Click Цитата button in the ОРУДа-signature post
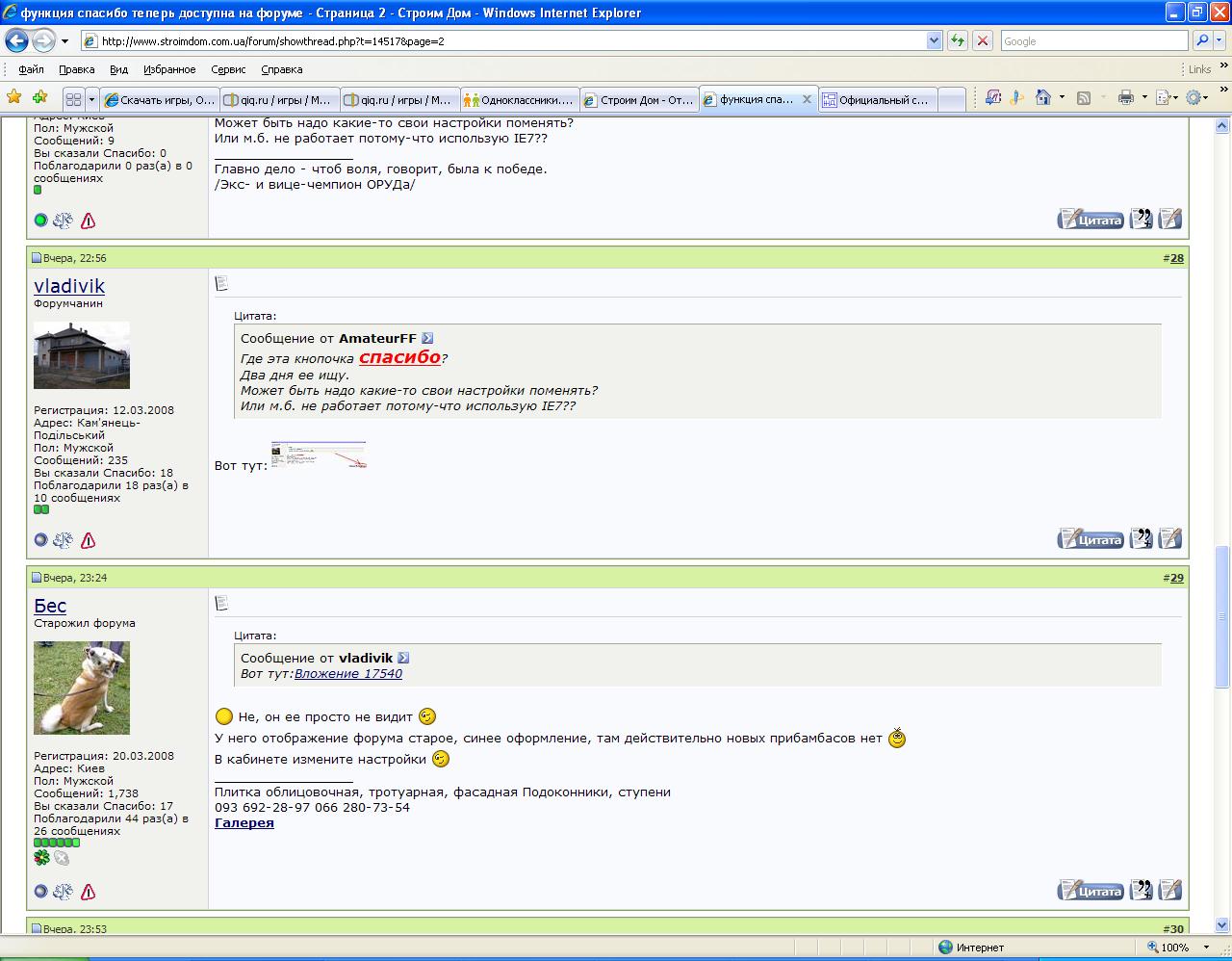 [x=1091, y=220]
